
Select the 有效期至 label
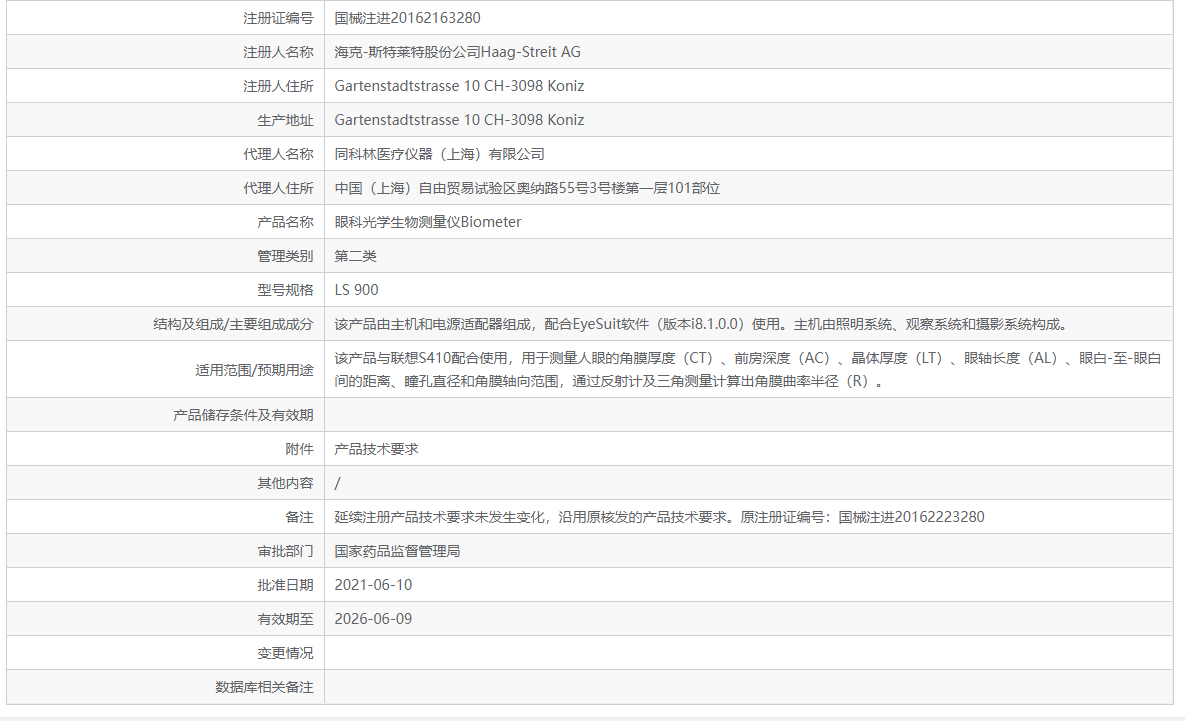coord(285,619)
